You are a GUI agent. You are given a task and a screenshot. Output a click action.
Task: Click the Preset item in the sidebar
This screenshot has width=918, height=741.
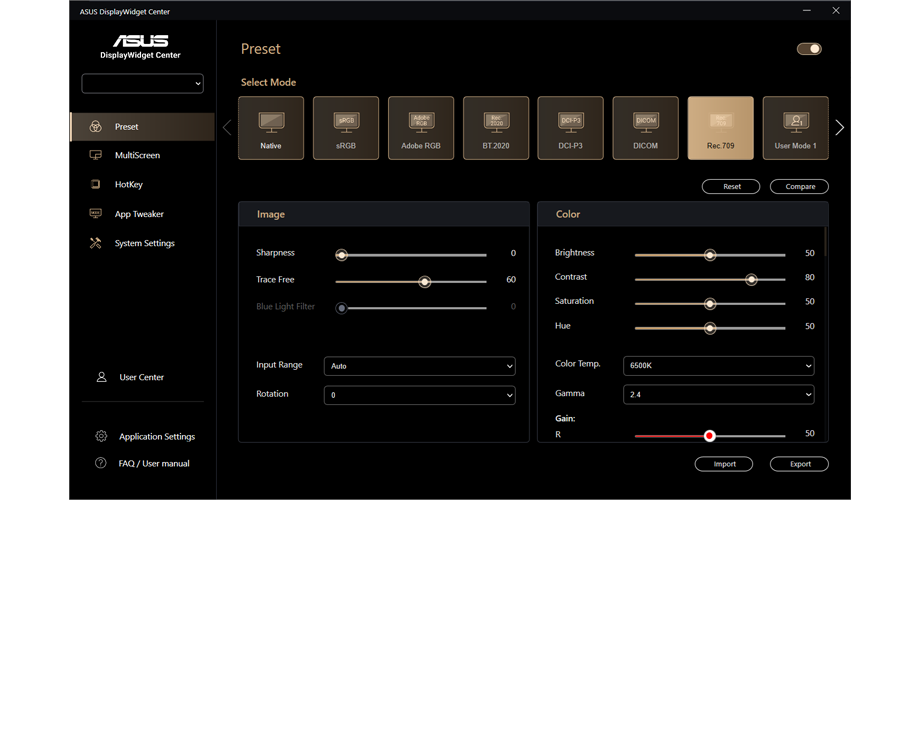point(142,126)
